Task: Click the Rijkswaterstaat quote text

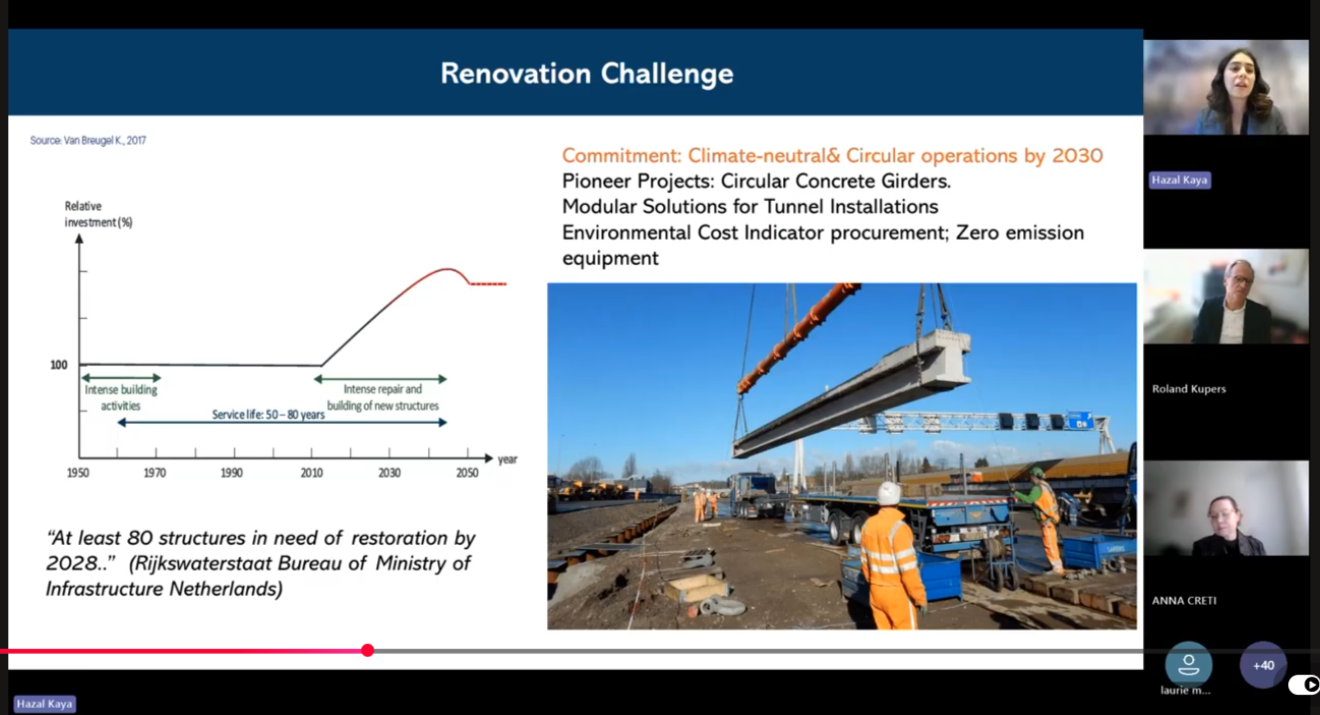Action: [x=260, y=564]
